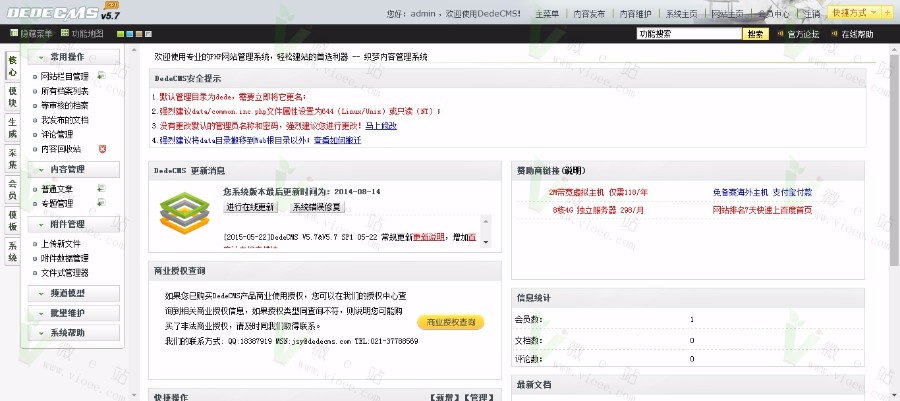Open the 官方论坛 link

804,34
